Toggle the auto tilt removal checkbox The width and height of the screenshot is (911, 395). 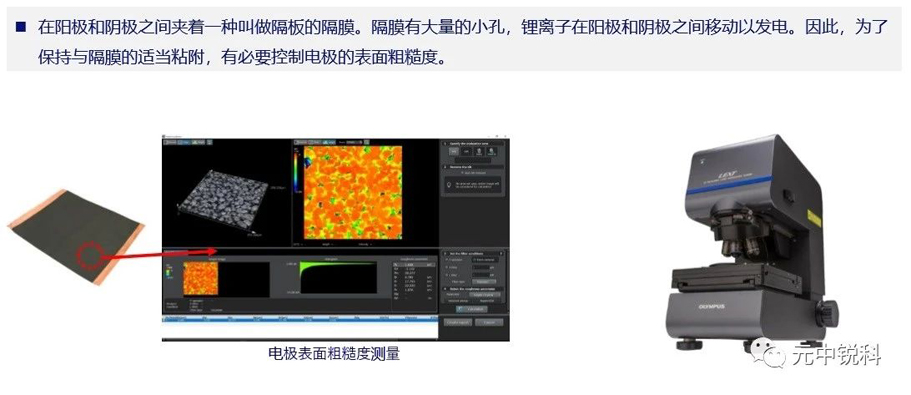pyautogui.click(x=463, y=173)
